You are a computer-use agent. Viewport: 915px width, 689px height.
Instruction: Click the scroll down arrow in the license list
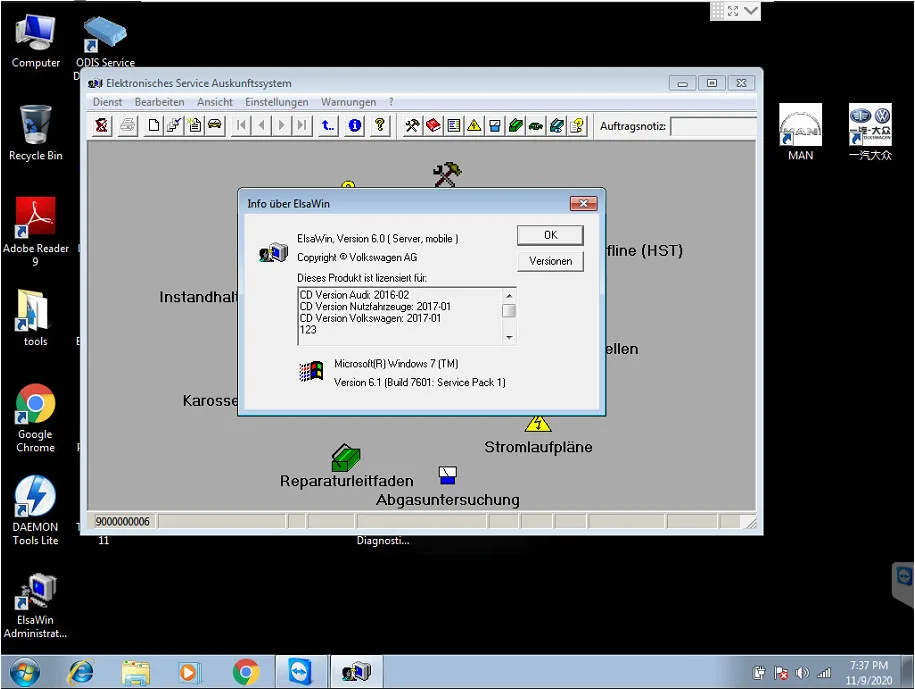pyautogui.click(x=509, y=338)
